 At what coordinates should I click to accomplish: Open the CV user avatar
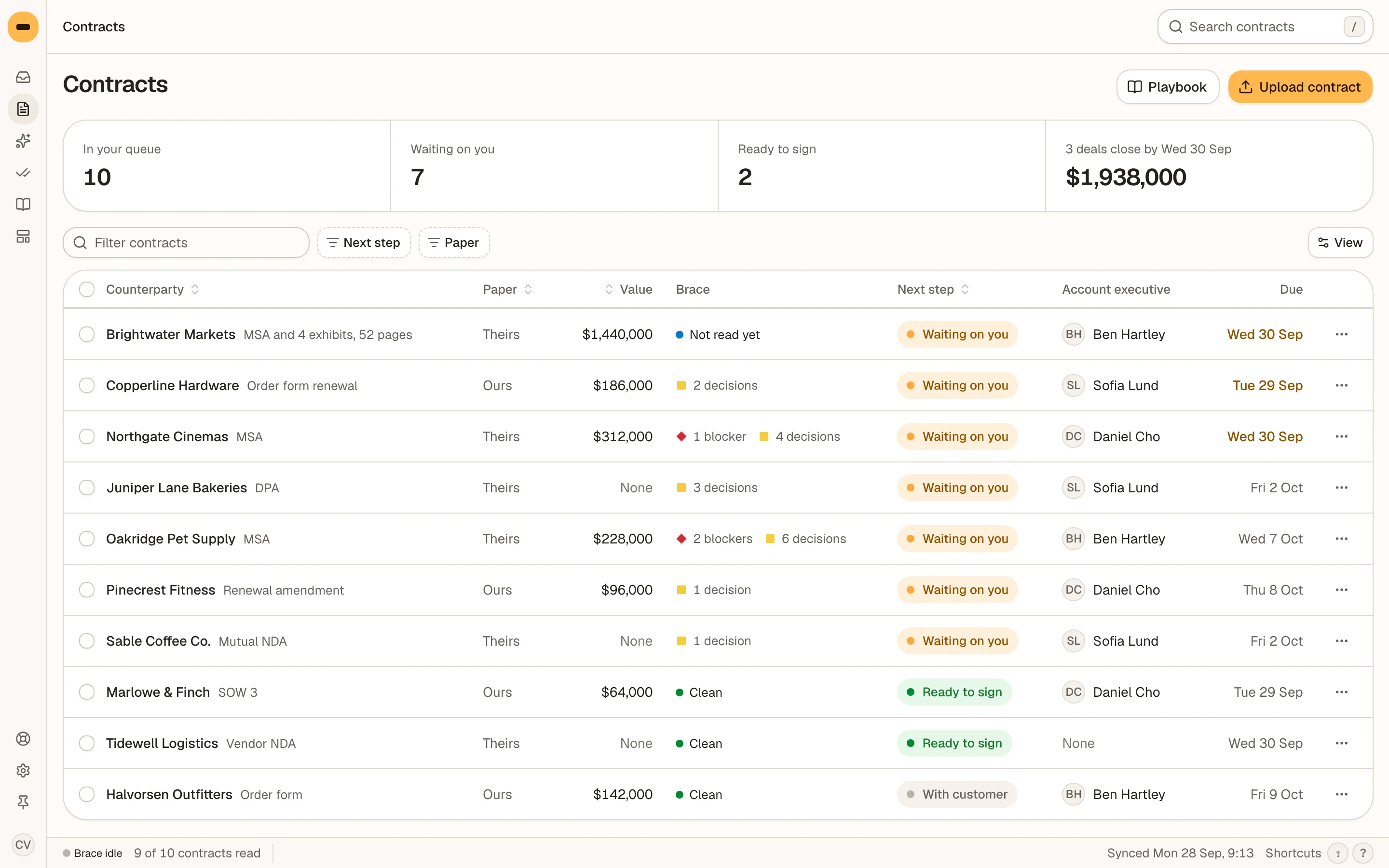[23, 844]
